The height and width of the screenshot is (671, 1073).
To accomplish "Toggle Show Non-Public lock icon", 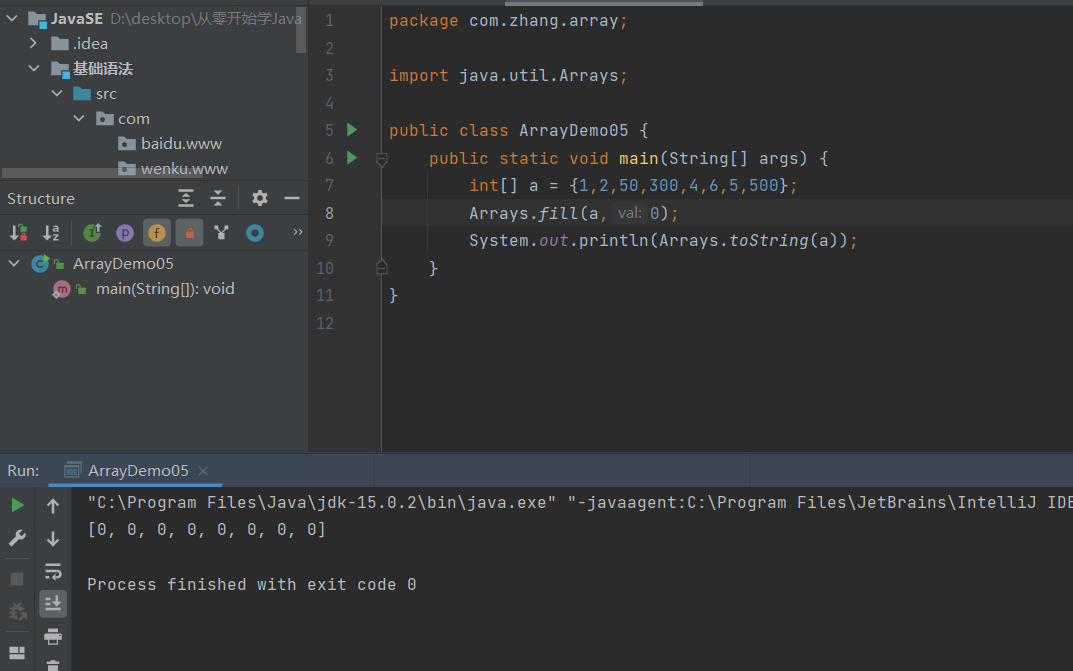I will [x=190, y=233].
